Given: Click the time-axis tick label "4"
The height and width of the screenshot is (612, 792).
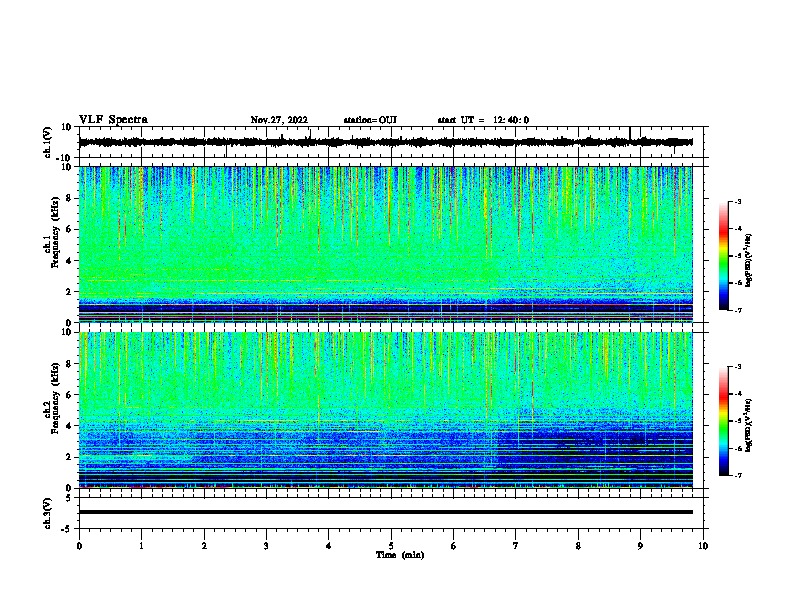Looking at the screenshot, I should point(329,546).
